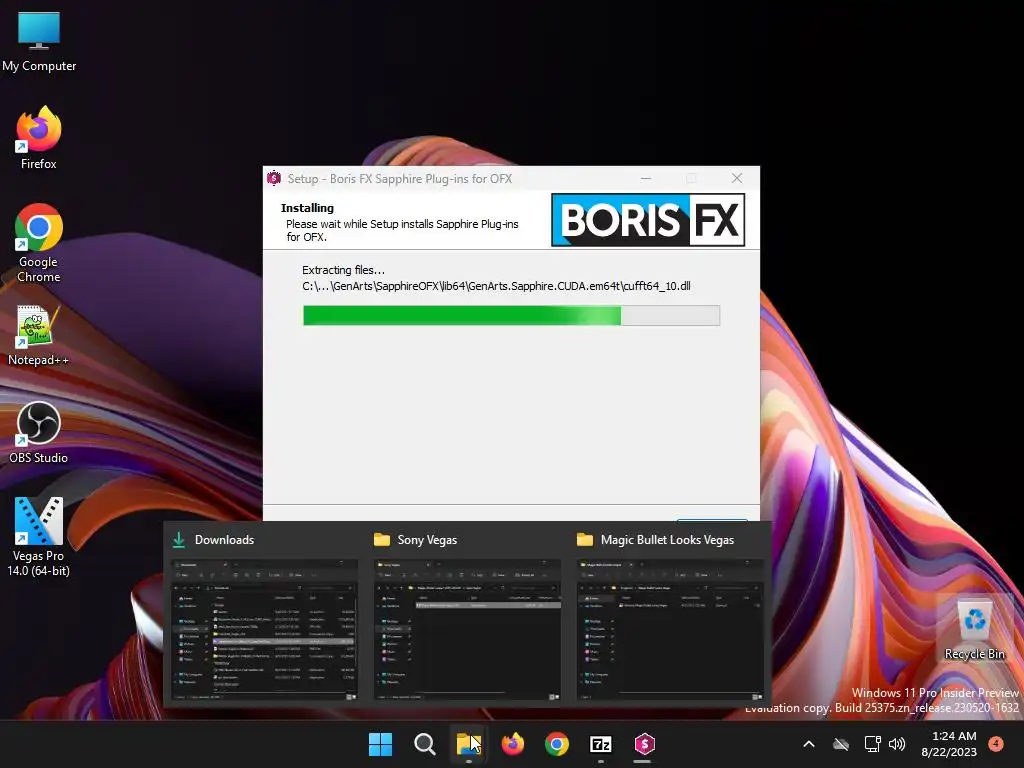Image resolution: width=1024 pixels, height=768 pixels.
Task: Click the 'Extracting files...' status text
Action: coord(343,270)
